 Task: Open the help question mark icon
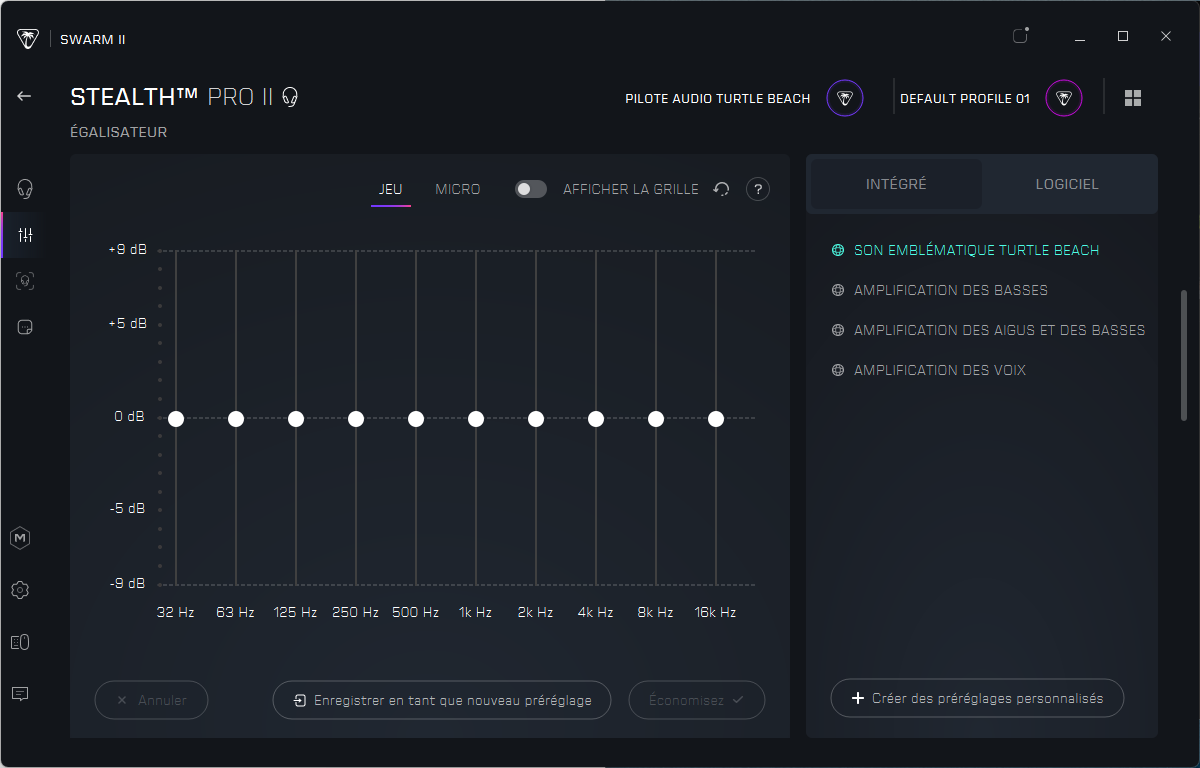tap(758, 189)
